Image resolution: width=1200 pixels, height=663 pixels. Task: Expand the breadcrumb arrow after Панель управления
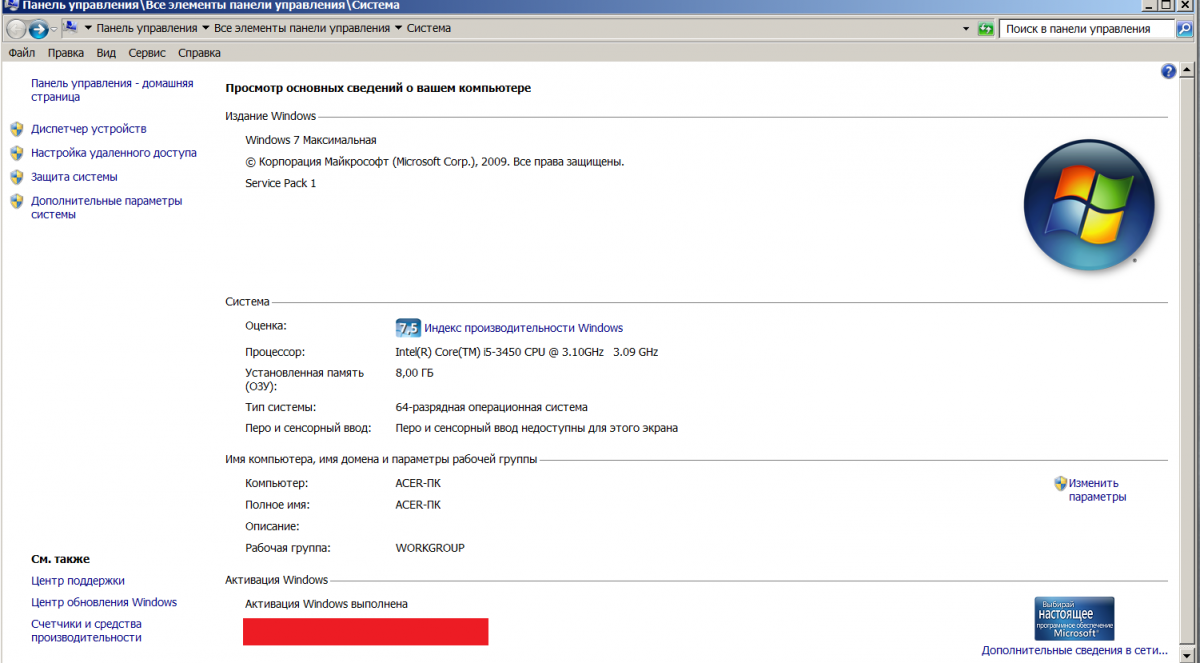206,29
